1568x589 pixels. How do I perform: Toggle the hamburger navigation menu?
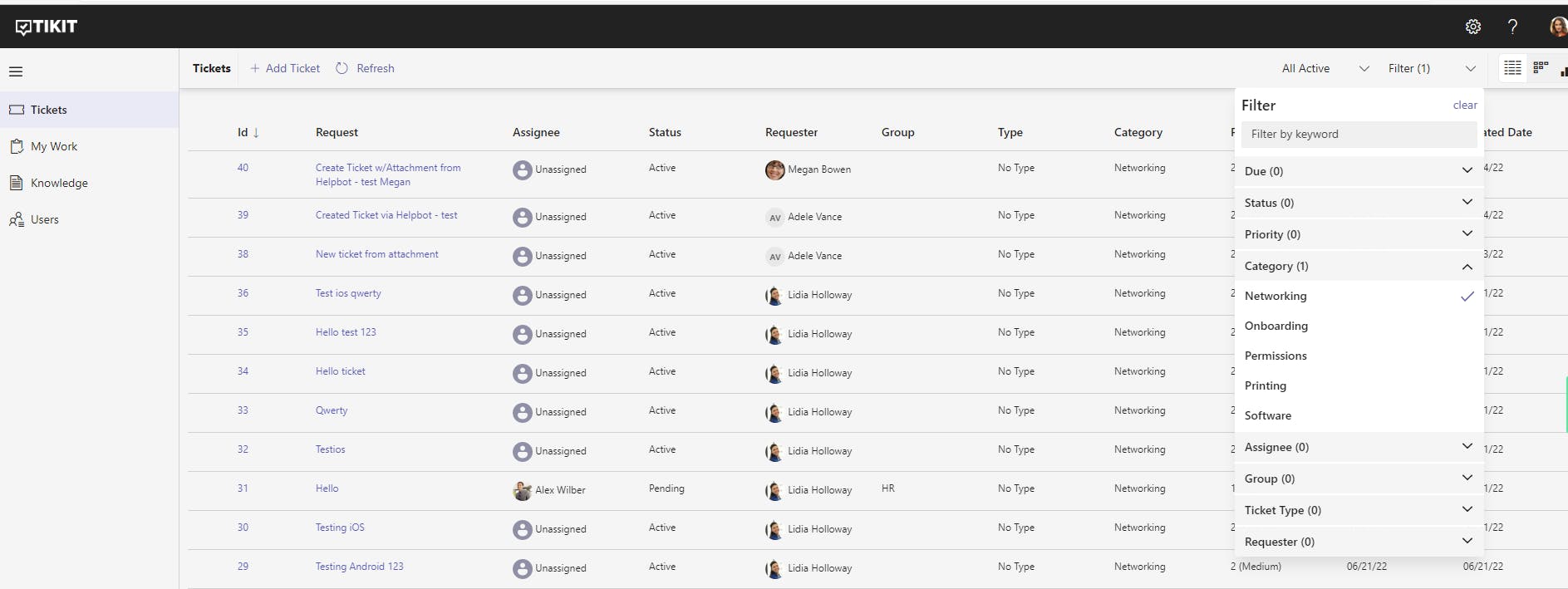click(16, 71)
